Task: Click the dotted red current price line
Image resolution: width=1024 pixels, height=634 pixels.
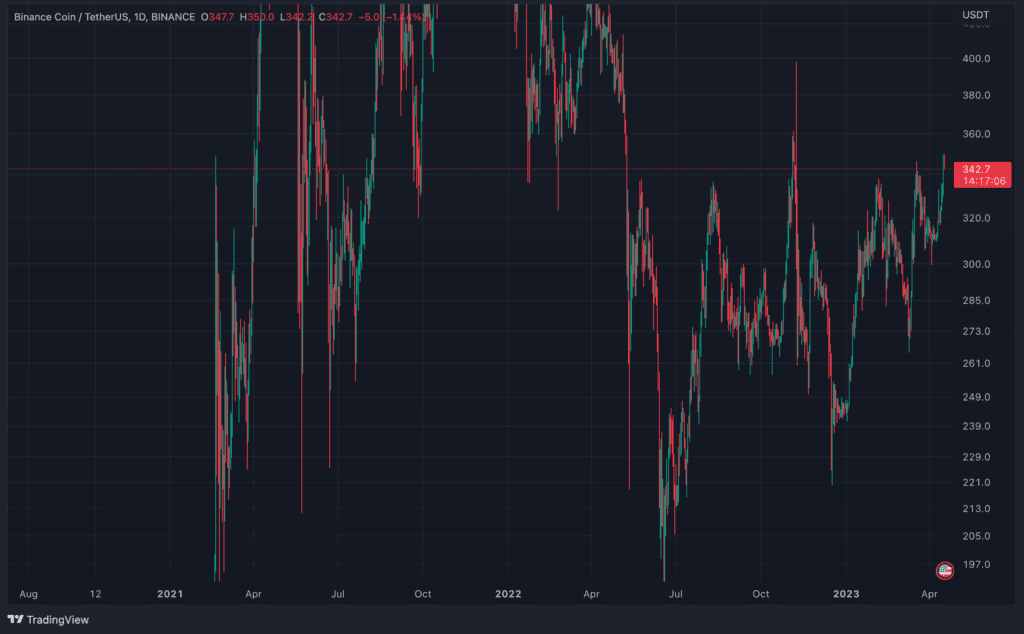Action: [x=480, y=169]
